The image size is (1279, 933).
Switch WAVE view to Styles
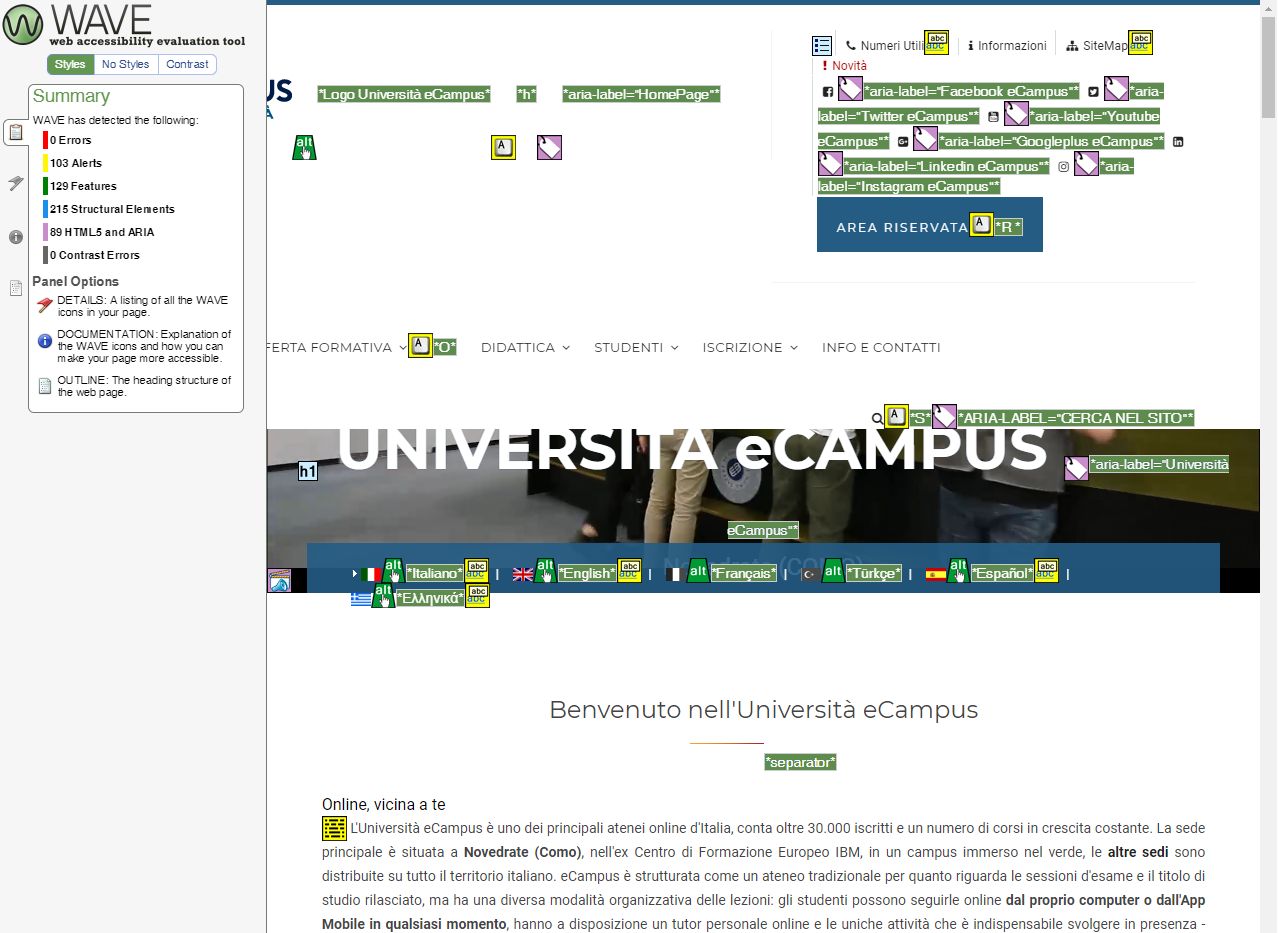[70, 64]
